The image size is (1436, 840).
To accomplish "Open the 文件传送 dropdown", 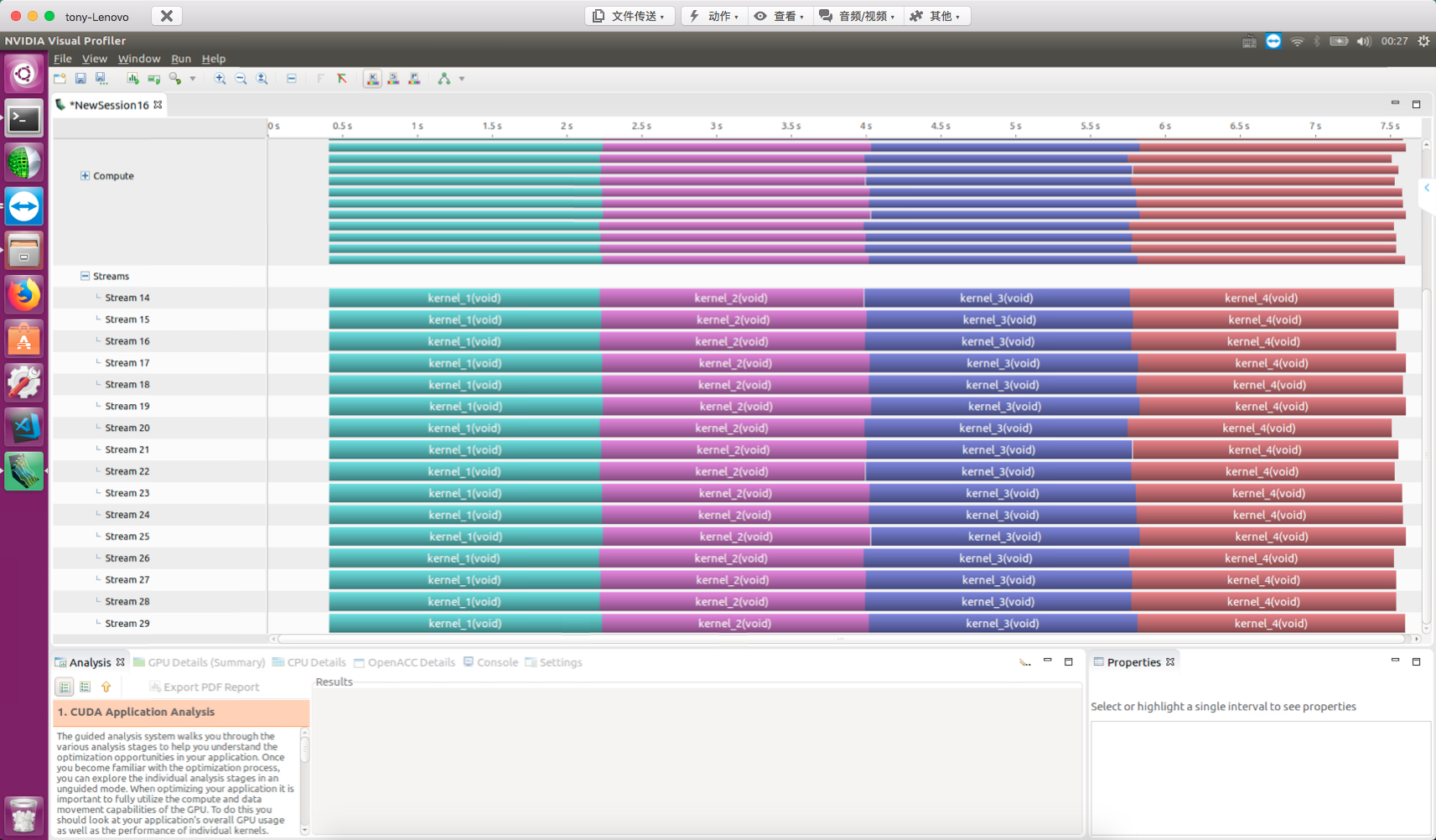I will click(630, 16).
